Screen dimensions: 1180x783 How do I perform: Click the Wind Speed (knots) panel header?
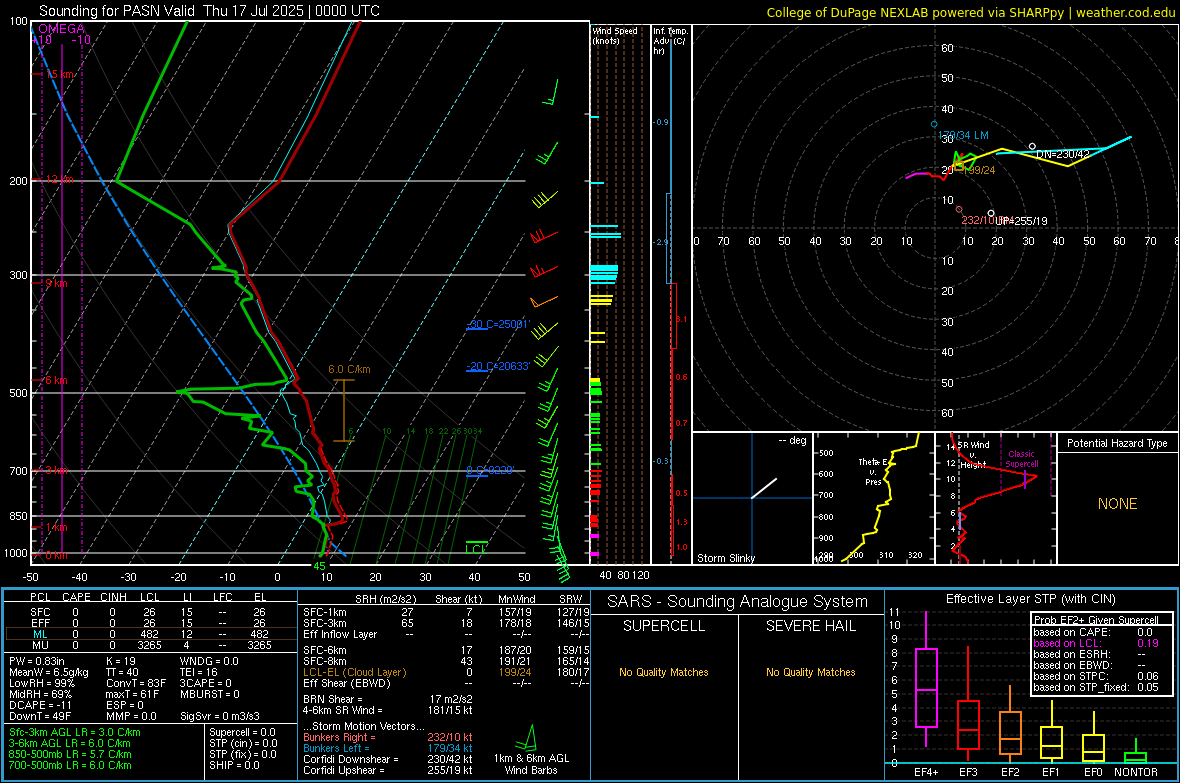click(615, 36)
